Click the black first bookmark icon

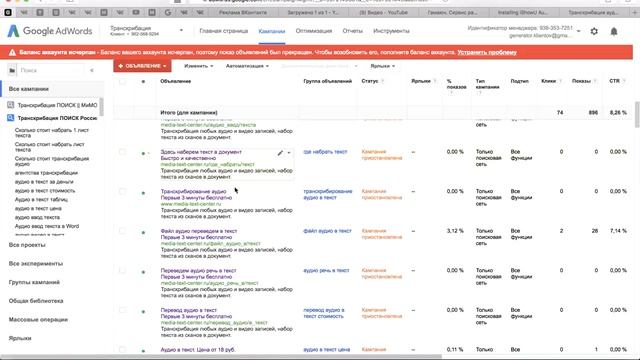click(8, 13)
